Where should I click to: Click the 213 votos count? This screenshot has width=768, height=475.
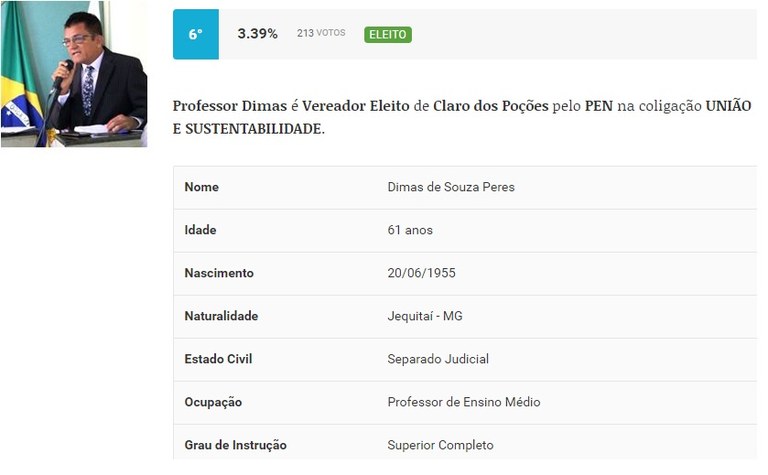click(321, 34)
